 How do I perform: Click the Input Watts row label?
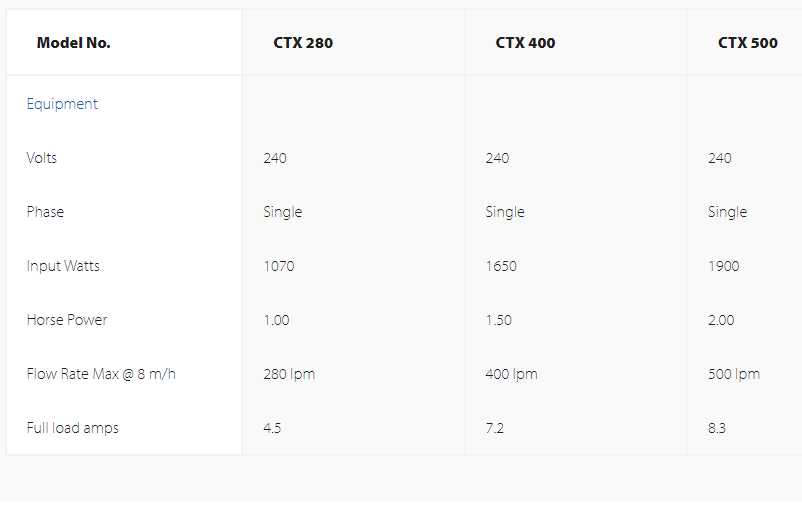point(63,266)
